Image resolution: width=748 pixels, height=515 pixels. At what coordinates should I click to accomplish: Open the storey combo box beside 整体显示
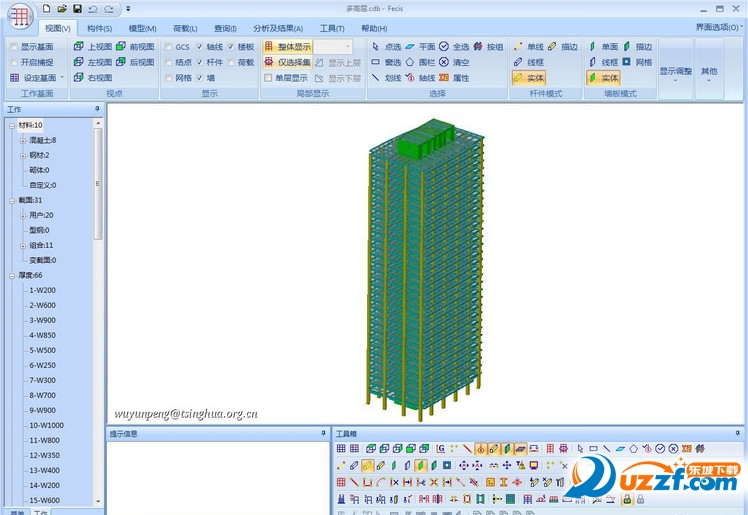[333, 46]
